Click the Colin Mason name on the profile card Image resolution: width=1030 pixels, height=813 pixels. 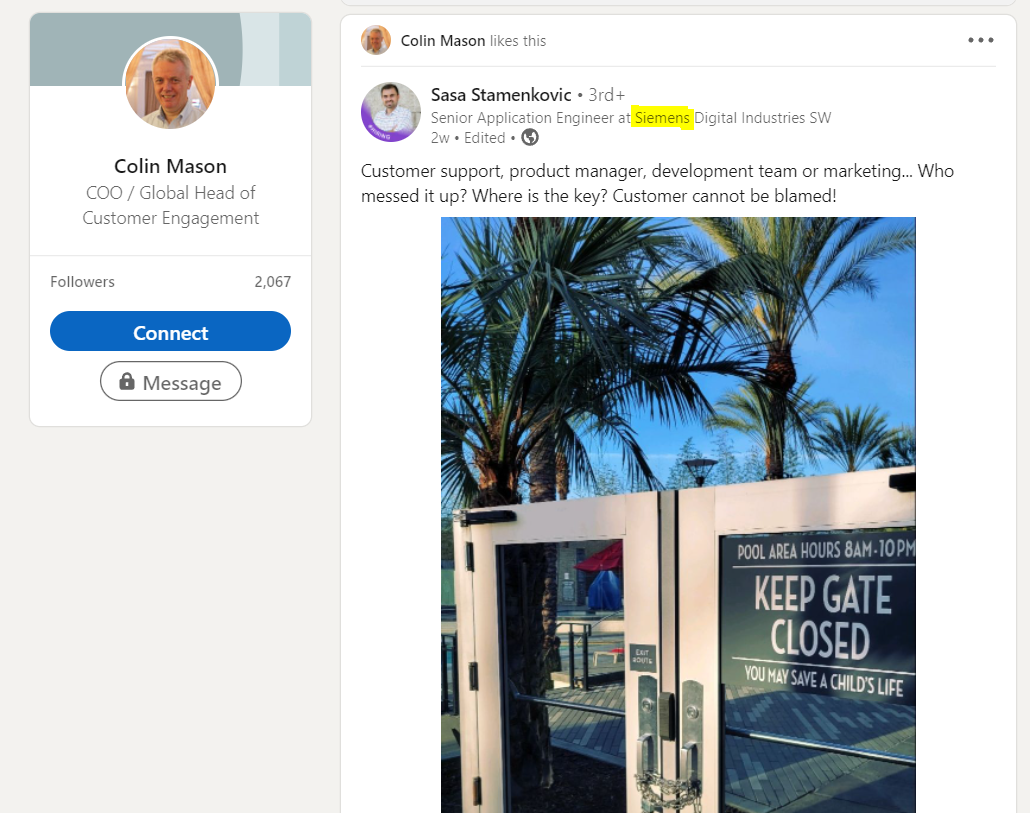tap(170, 166)
